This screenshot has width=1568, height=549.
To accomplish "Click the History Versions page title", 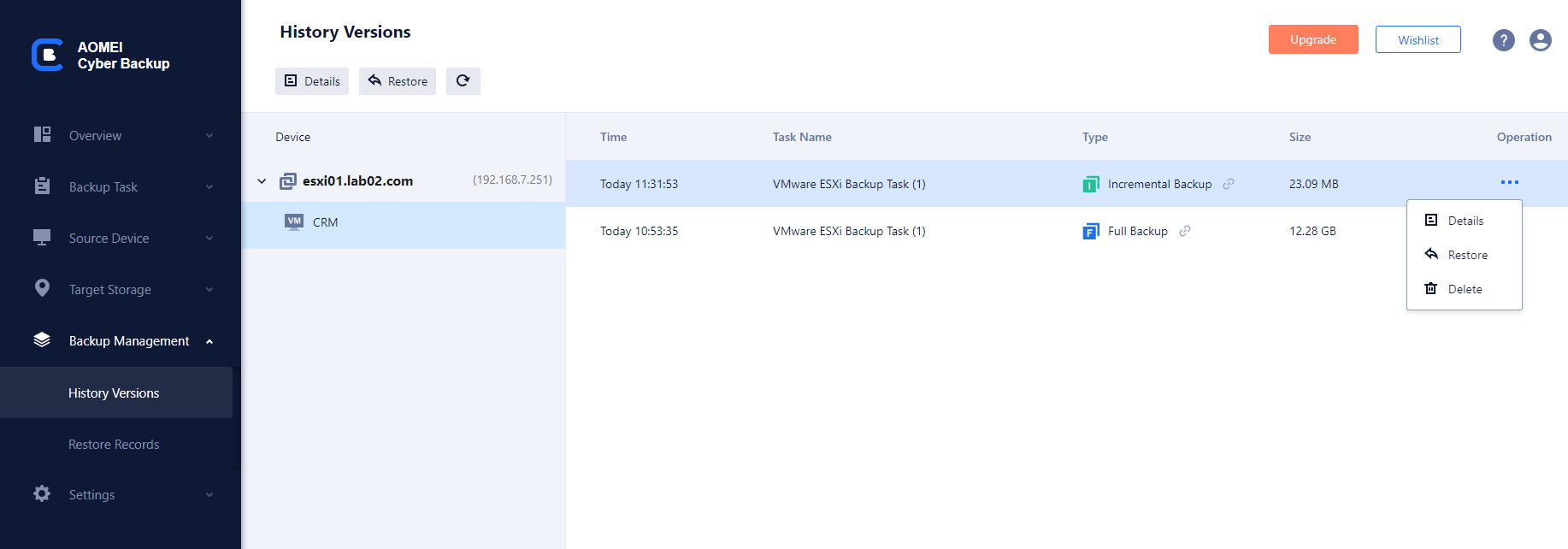I will coord(345,32).
